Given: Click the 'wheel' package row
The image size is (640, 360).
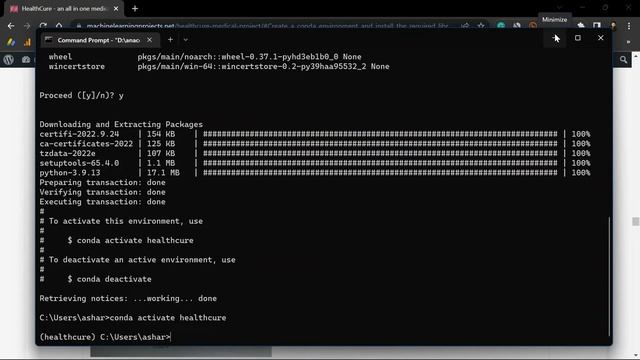Looking at the screenshot, I should click(x=205, y=57).
